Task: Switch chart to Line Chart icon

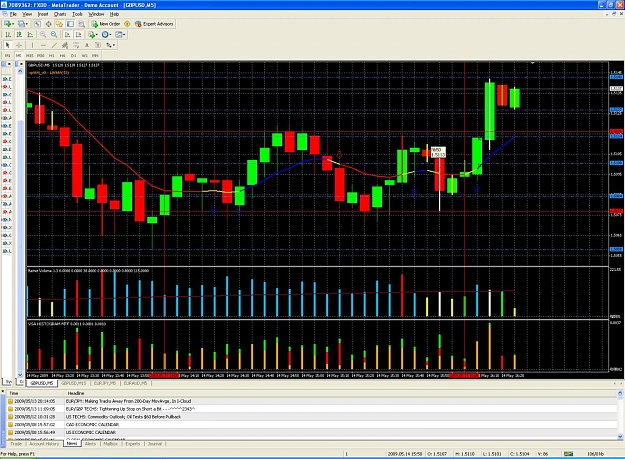Action: 30,35
